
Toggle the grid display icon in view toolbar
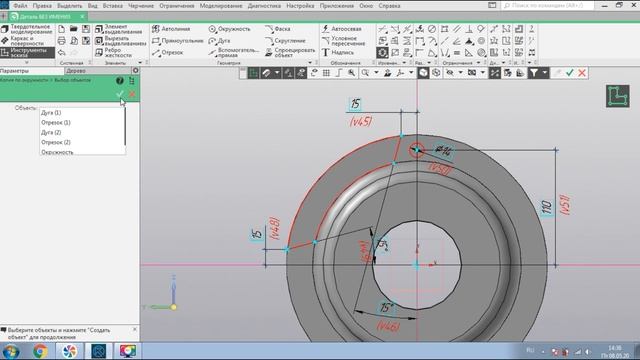click(326, 73)
